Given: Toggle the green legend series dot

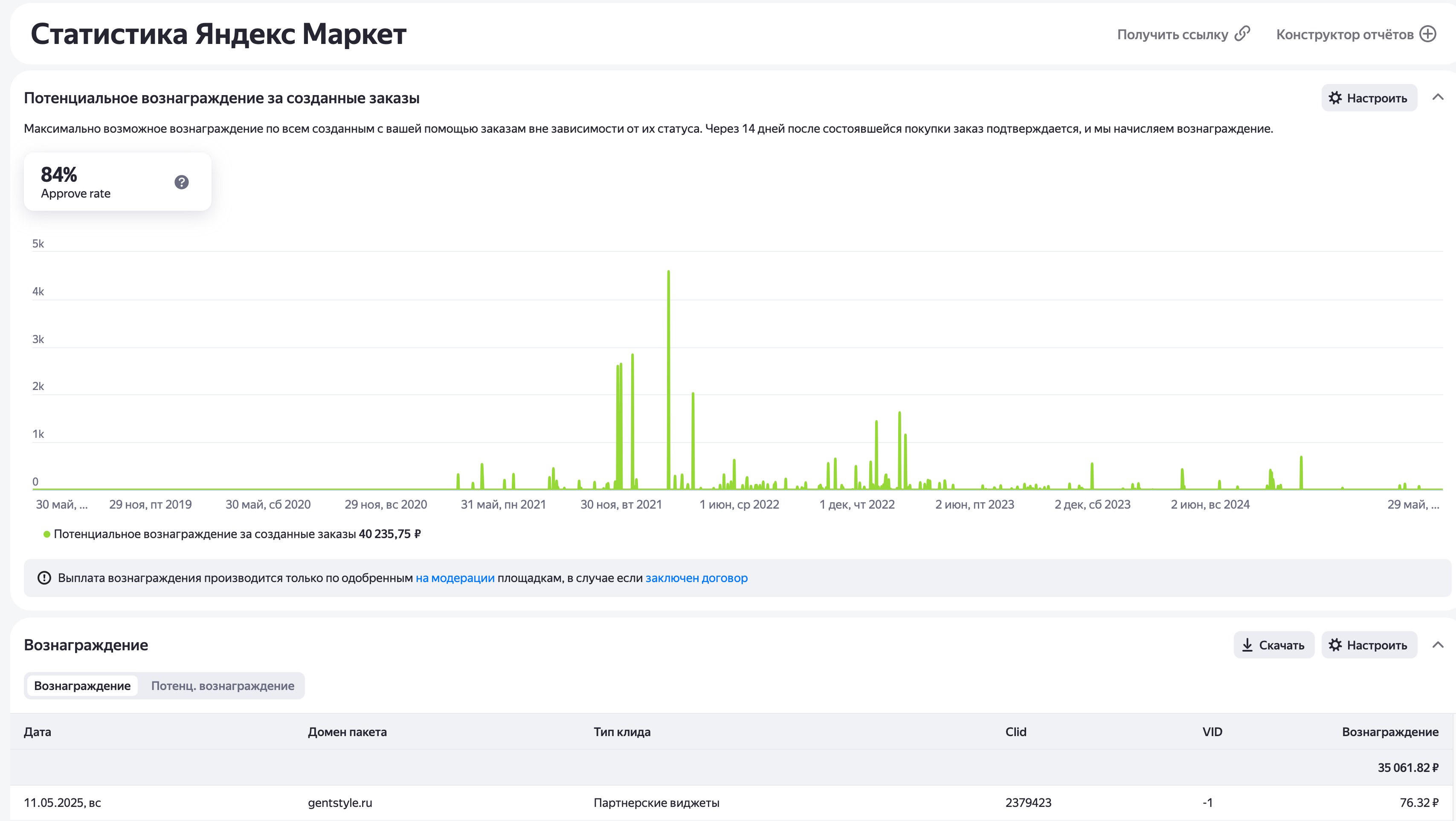Looking at the screenshot, I should pyautogui.click(x=47, y=534).
